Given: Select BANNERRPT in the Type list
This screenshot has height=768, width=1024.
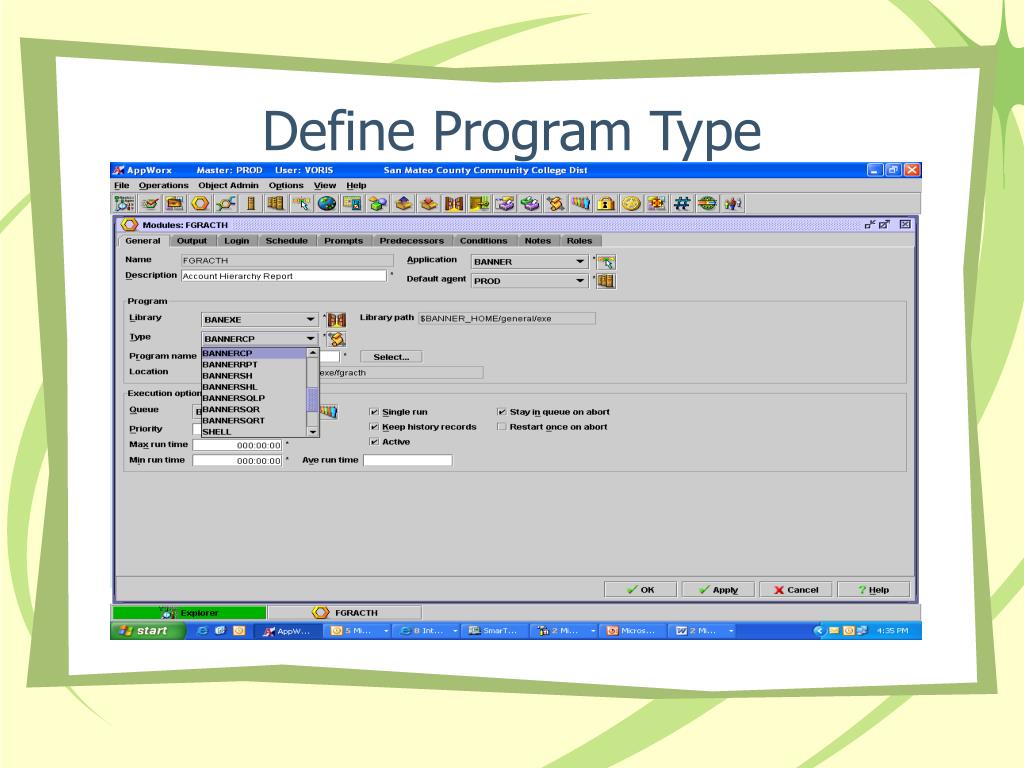Looking at the screenshot, I should coord(254,364).
